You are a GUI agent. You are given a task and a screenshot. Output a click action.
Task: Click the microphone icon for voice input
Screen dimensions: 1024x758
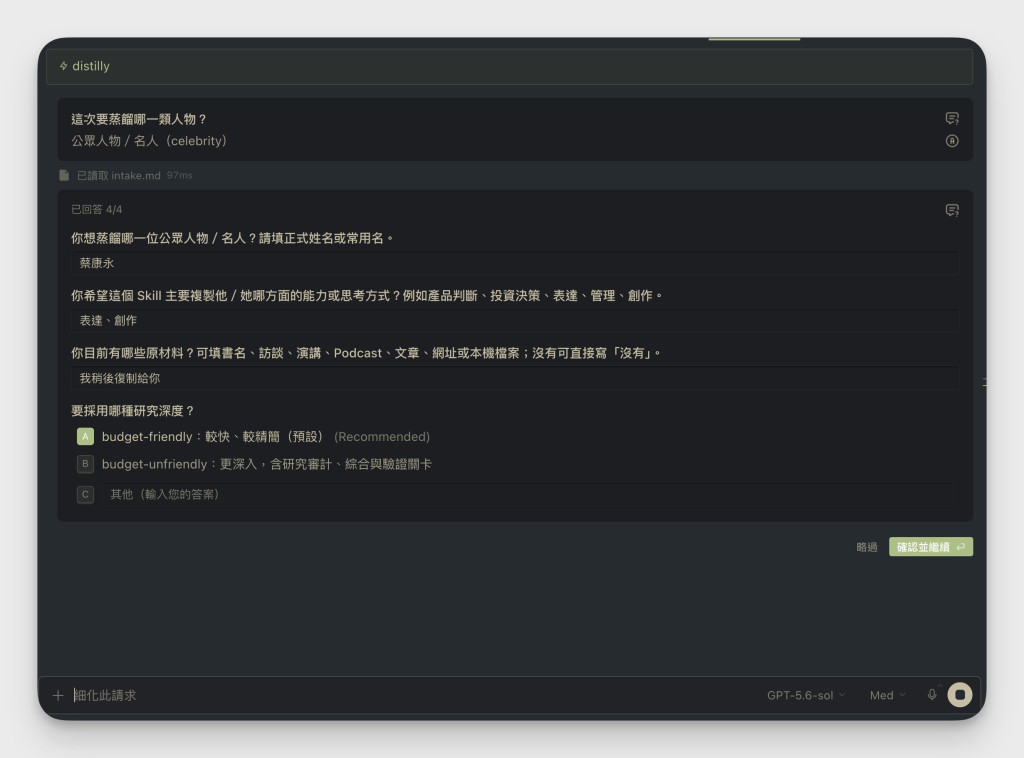pos(932,695)
